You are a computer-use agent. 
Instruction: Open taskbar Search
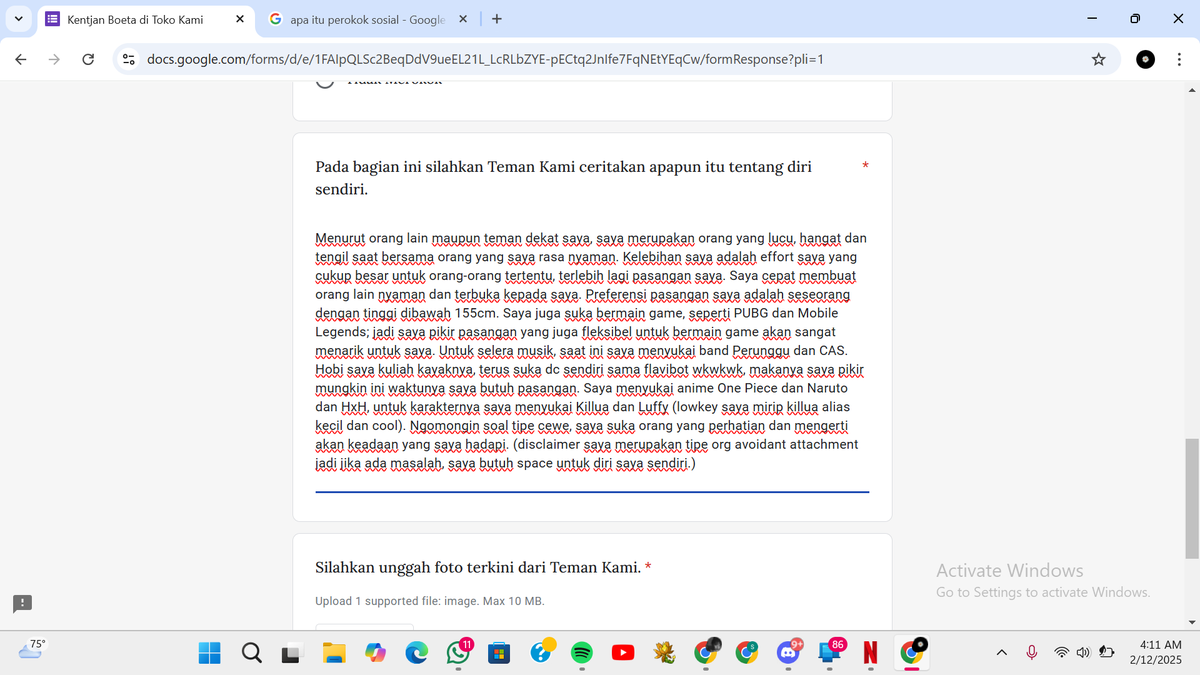(x=251, y=652)
